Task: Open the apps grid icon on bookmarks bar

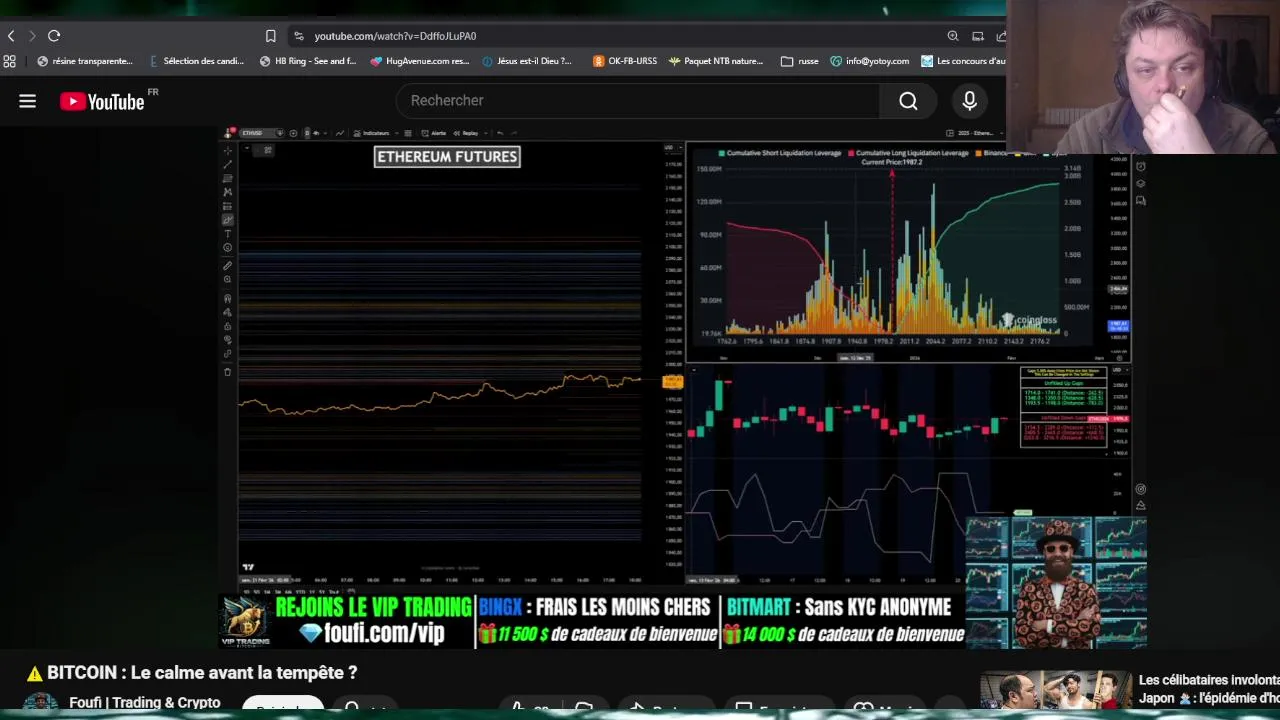Action: tap(9, 61)
